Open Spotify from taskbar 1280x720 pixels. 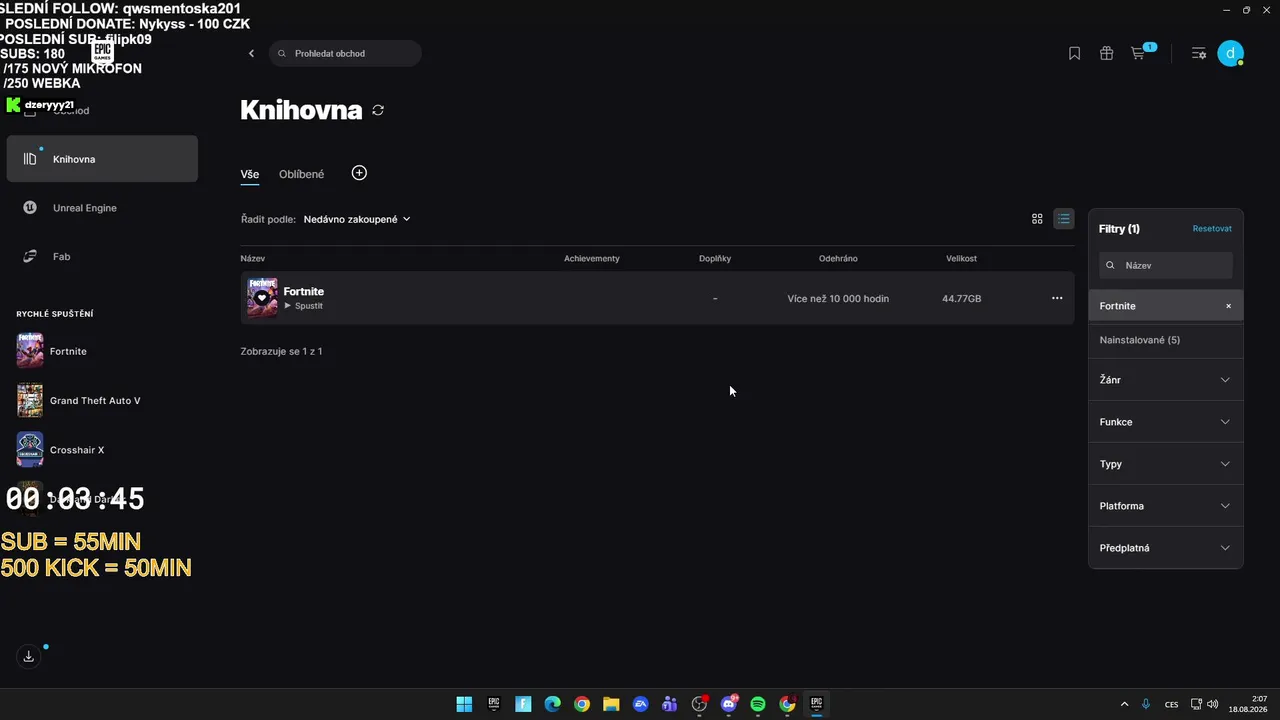(758, 704)
